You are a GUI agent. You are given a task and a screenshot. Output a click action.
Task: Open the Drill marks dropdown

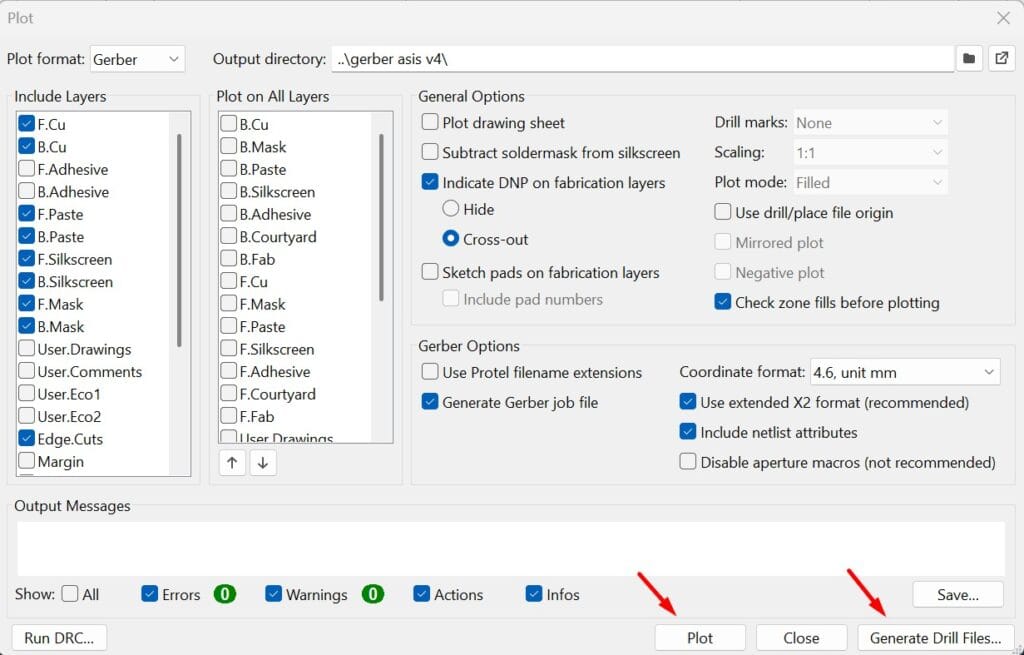pyautogui.click(x=870, y=123)
